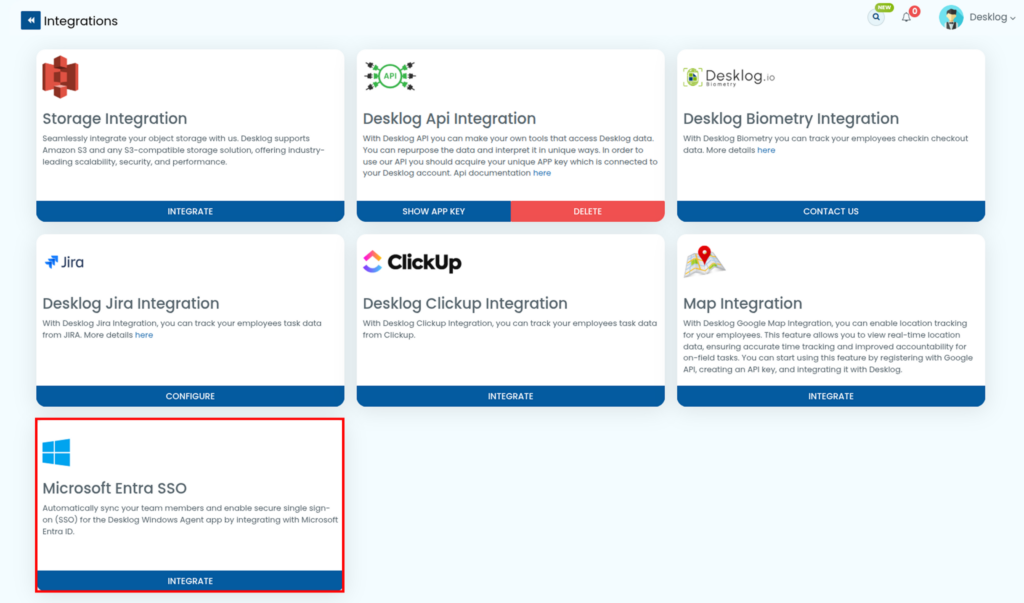Click the notification count badge
Image resolution: width=1024 pixels, height=603 pixels.
coord(915,11)
